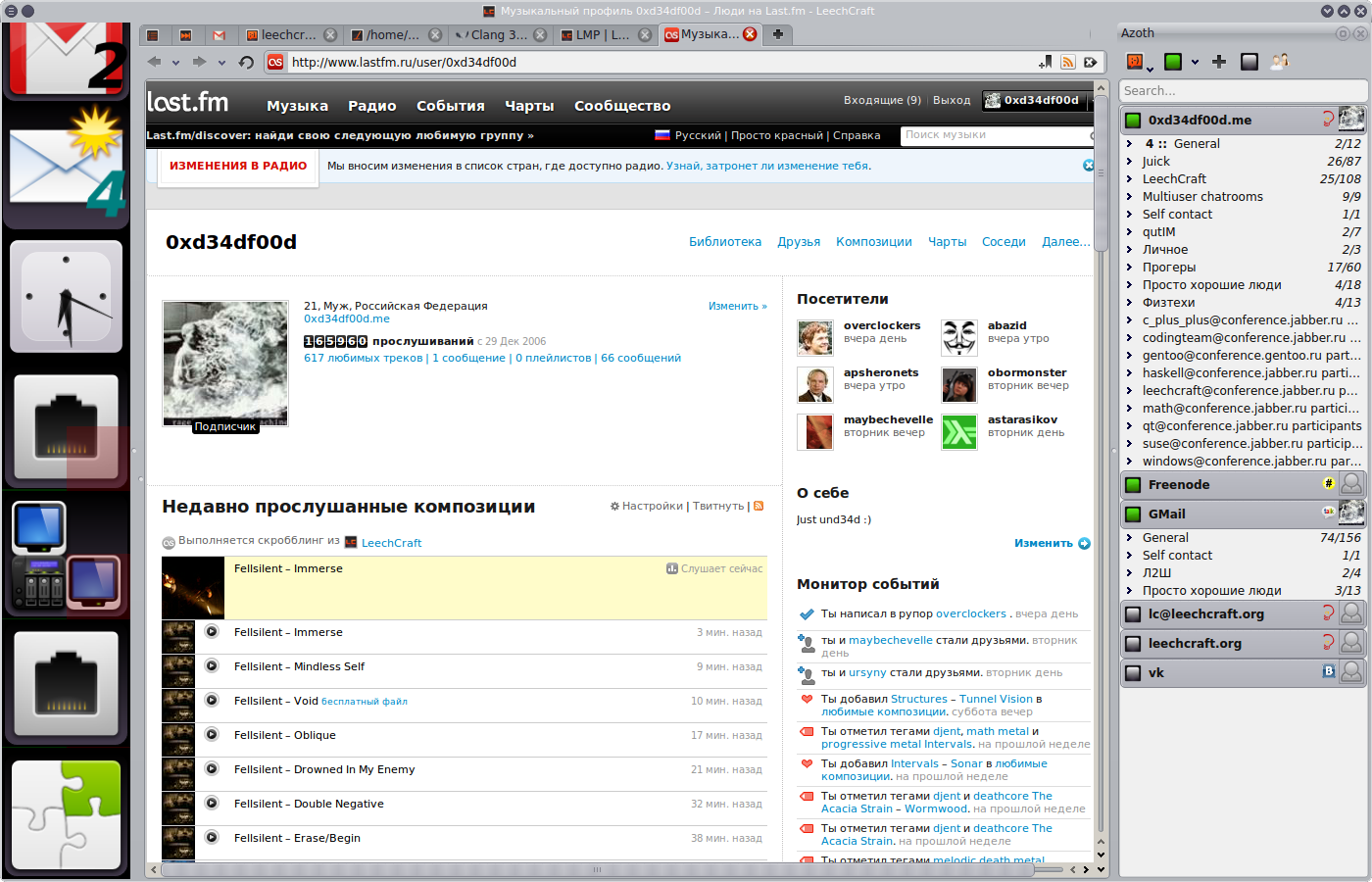Play Fellsilent – Oblique track

[x=211, y=734]
